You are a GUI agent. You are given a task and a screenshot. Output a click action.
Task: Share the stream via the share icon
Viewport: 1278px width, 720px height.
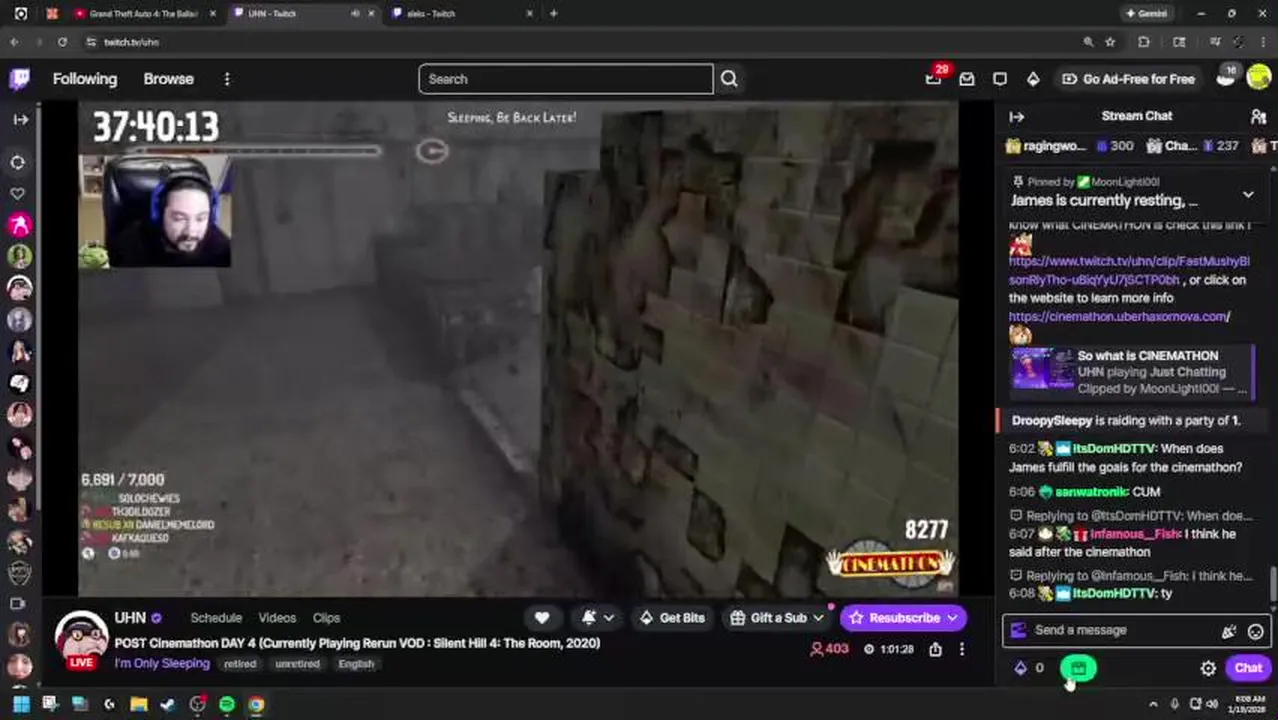click(x=935, y=649)
